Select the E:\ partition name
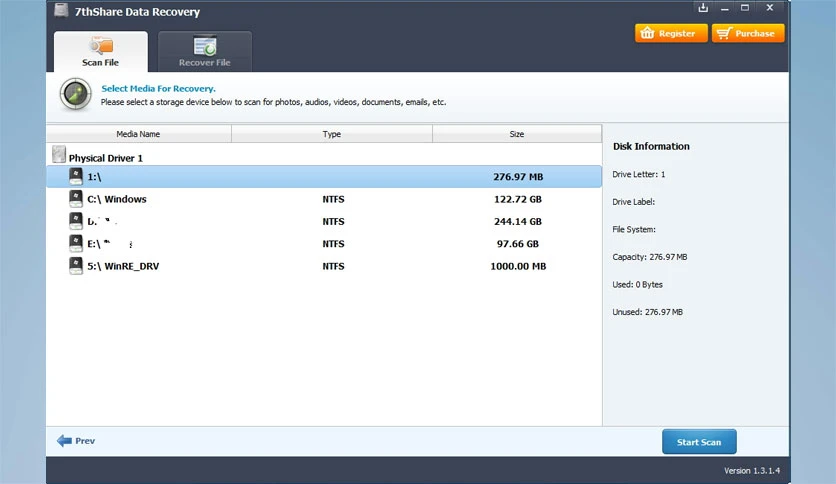This screenshot has width=836, height=484. coord(110,244)
